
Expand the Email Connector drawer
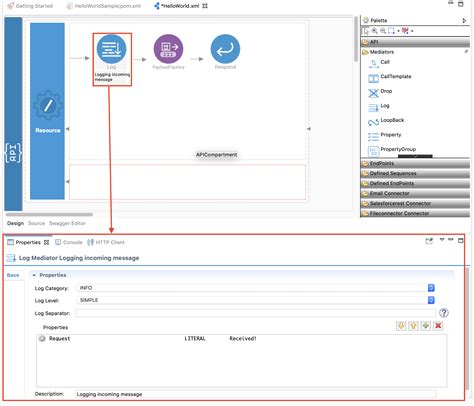415,193
